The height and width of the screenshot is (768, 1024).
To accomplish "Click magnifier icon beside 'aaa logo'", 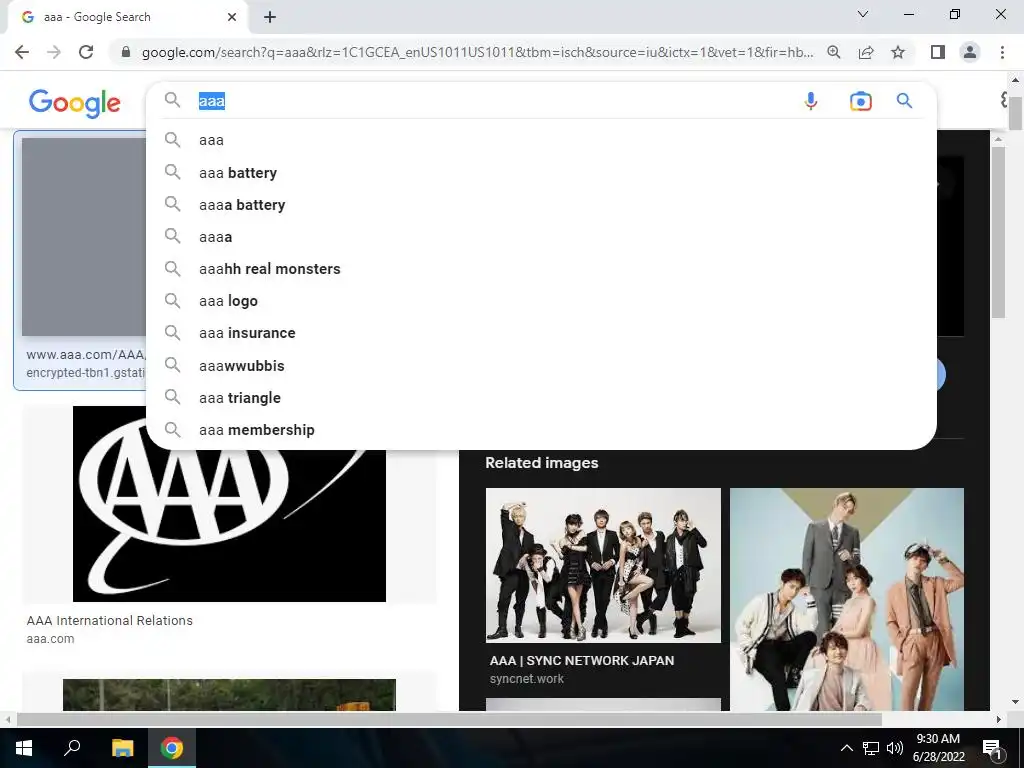I will coord(172,300).
